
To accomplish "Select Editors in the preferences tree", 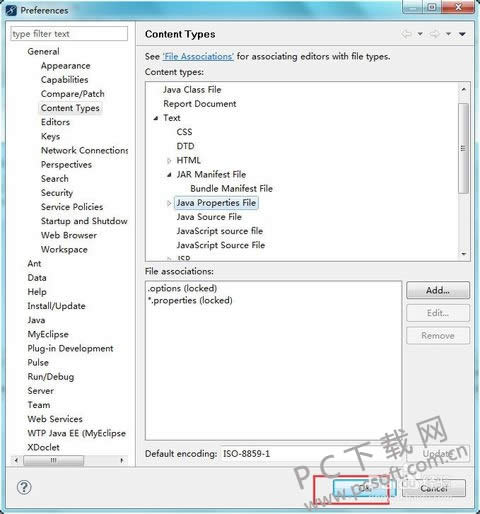I will click(x=55, y=122).
